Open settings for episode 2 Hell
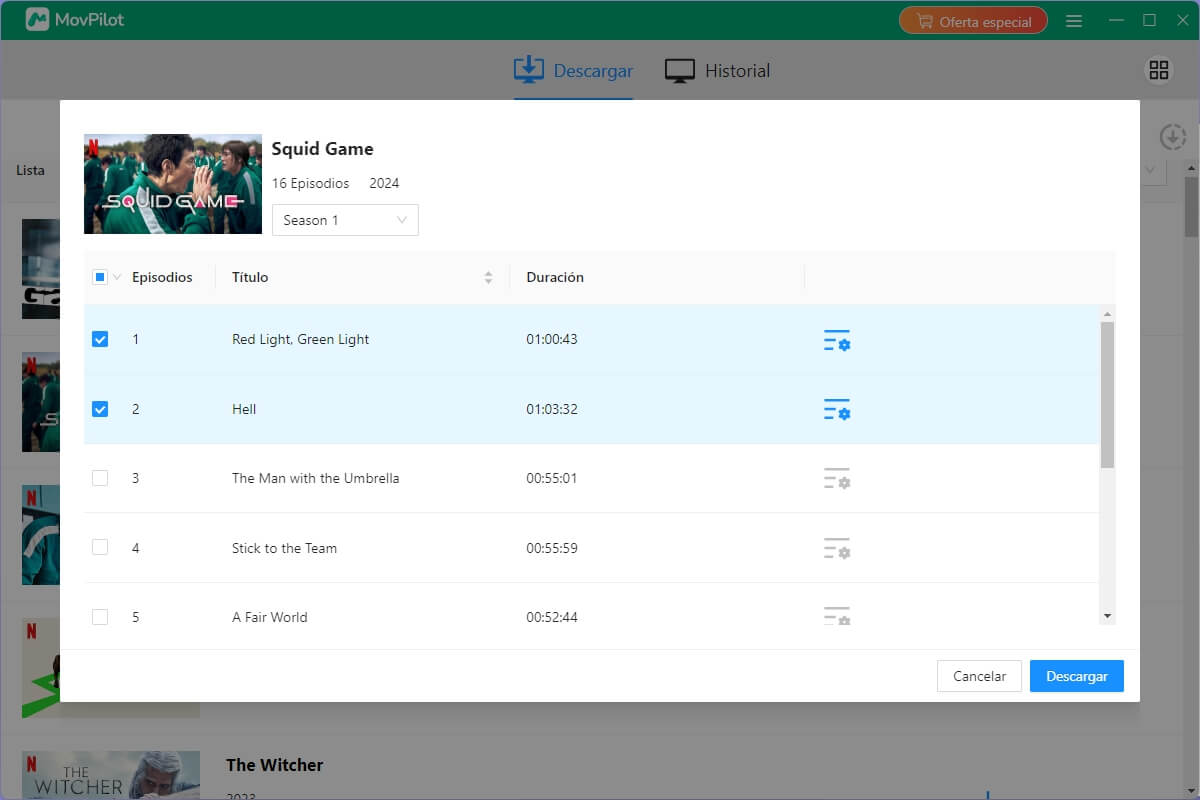 [x=836, y=409]
